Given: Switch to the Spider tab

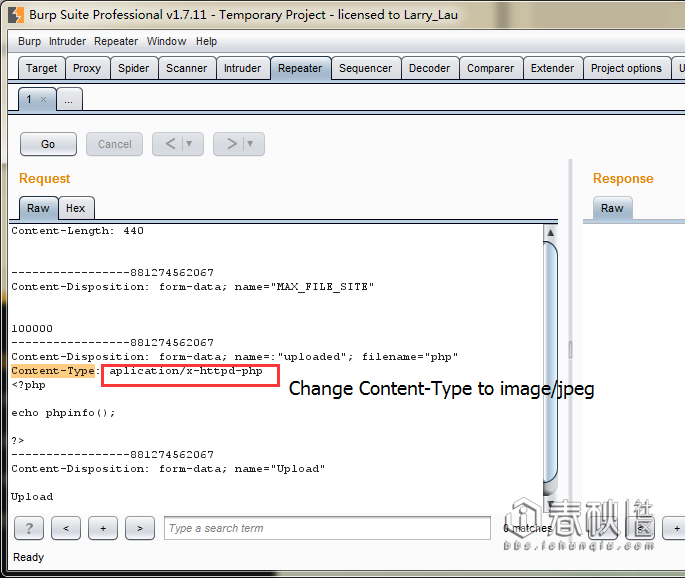Looking at the screenshot, I should pos(134,68).
